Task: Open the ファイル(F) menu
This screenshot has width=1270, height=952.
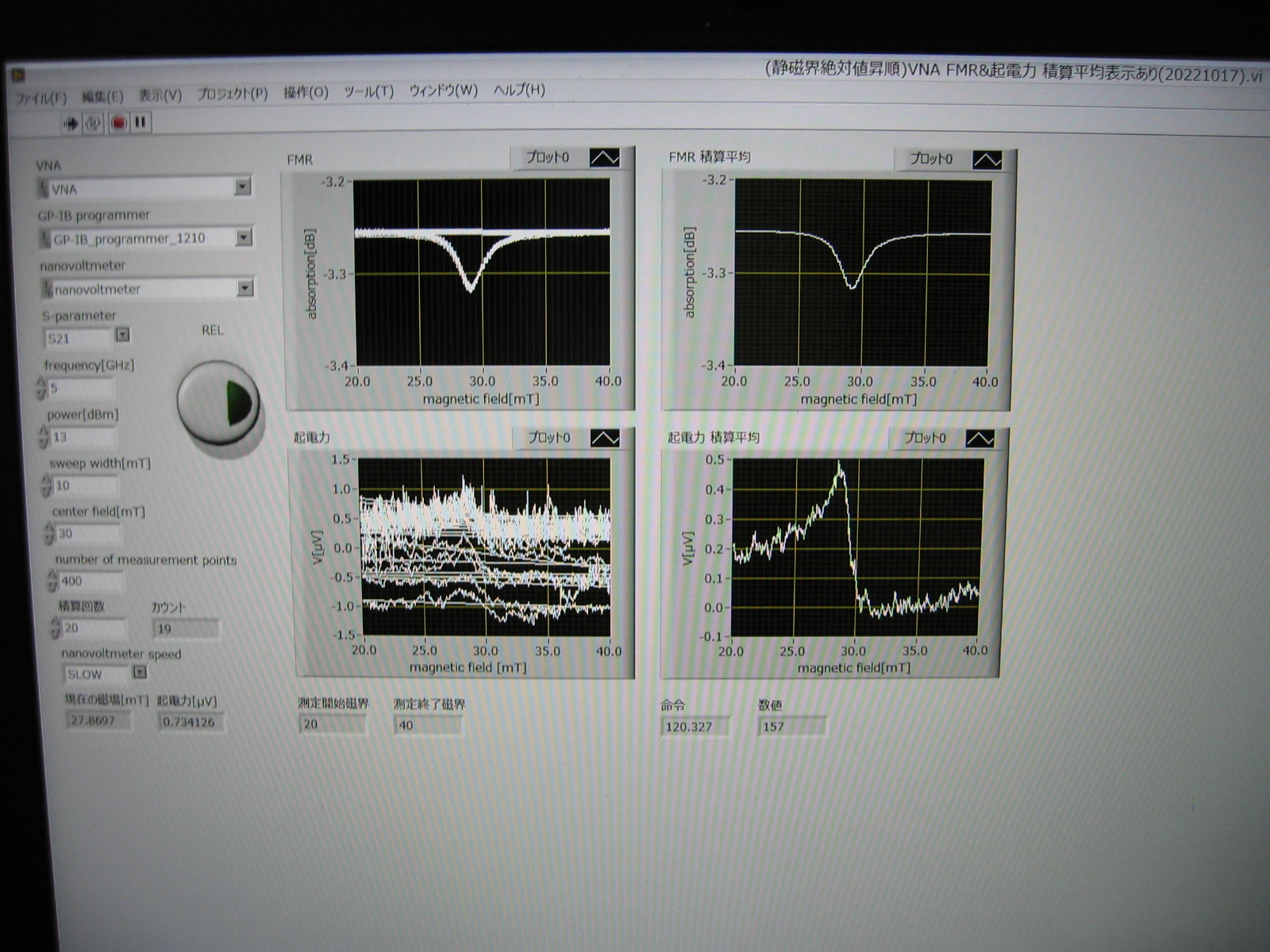Action: [x=42, y=98]
